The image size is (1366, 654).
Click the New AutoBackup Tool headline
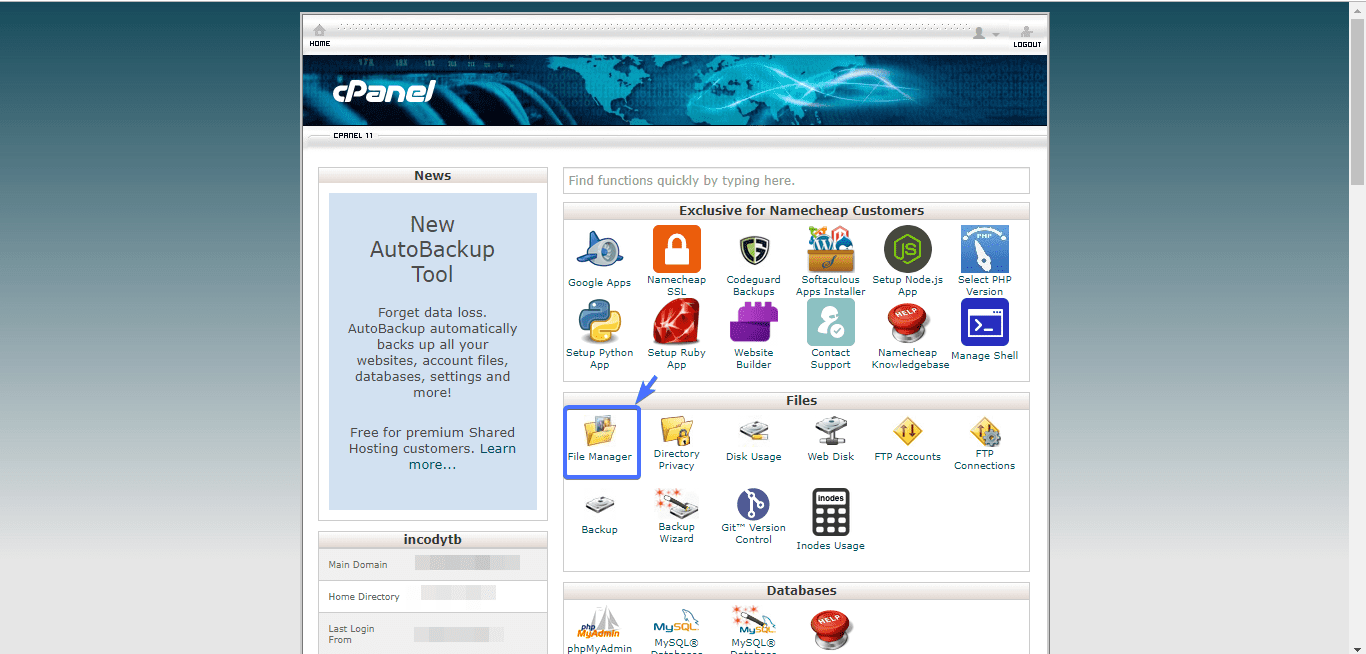coord(432,250)
